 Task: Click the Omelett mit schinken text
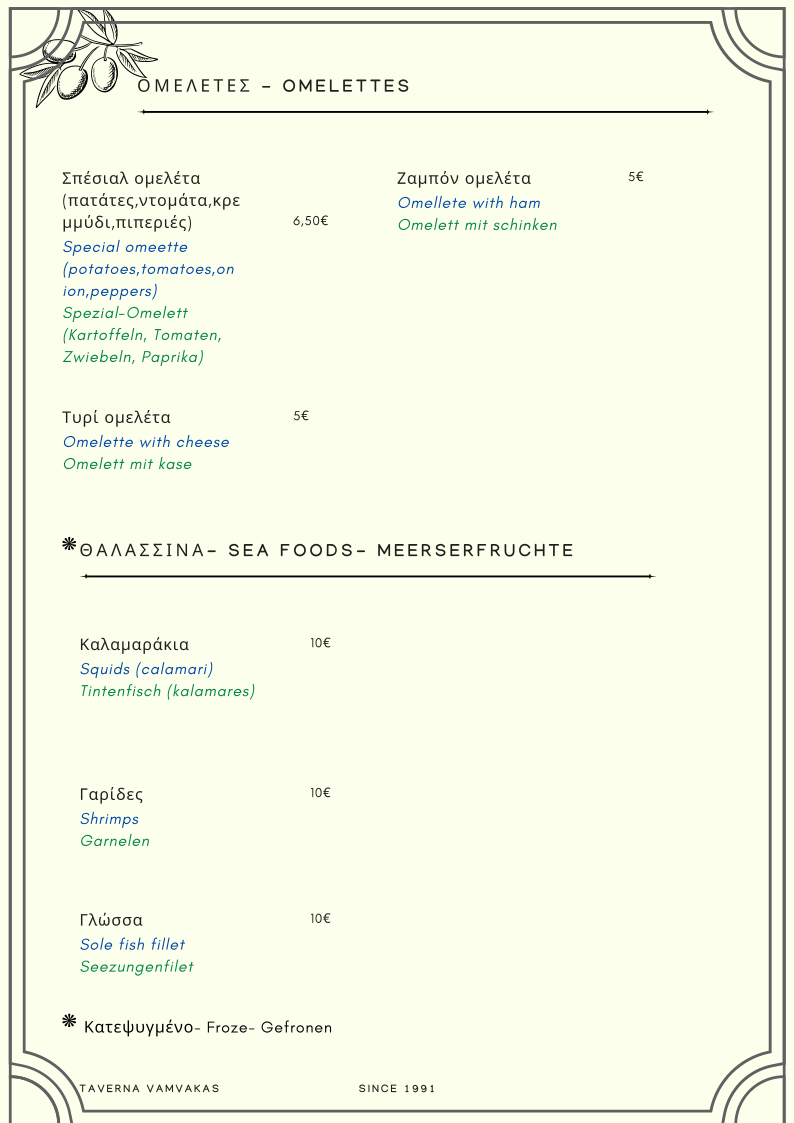coord(477,225)
